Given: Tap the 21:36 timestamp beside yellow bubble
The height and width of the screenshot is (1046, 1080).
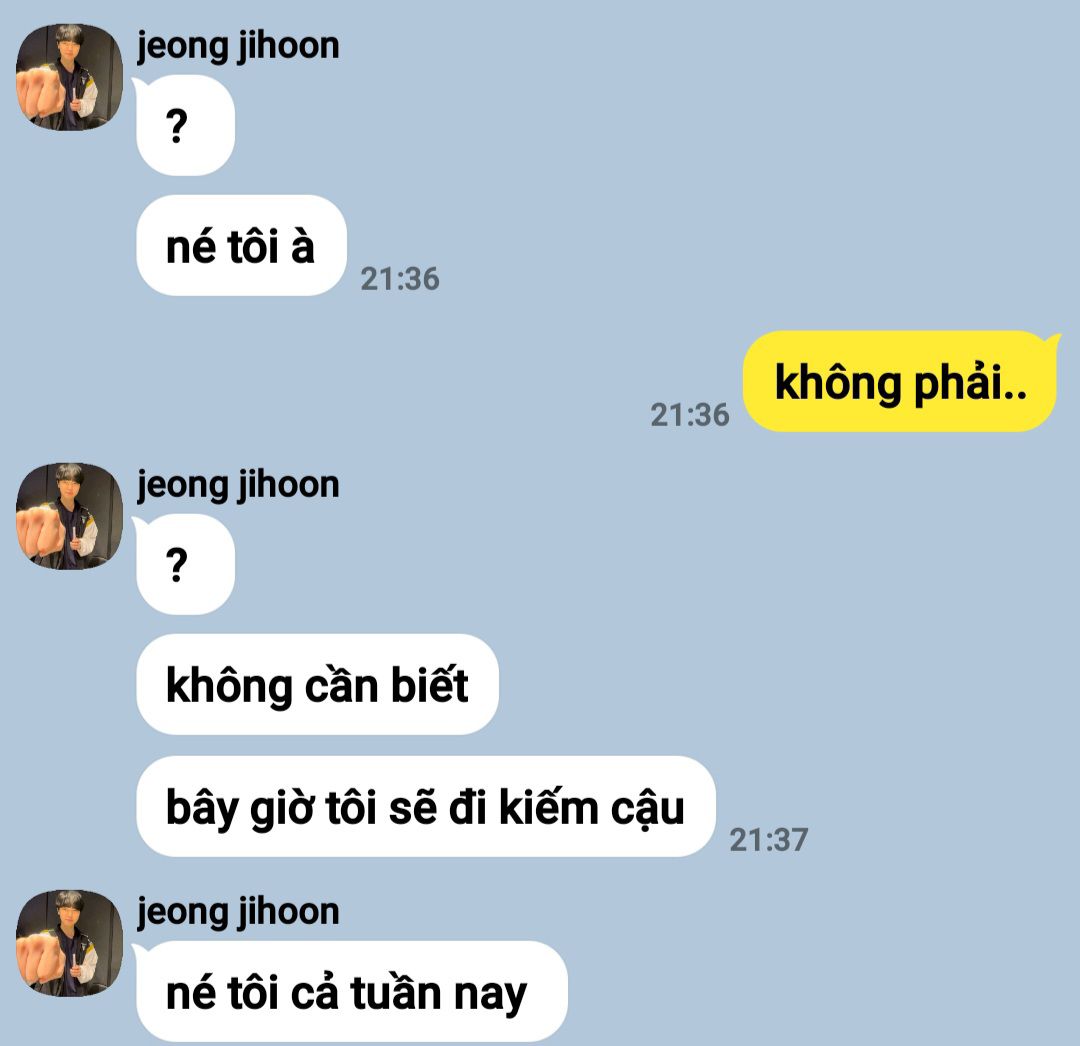Looking at the screenshot, I should click(x=689, y=415).
